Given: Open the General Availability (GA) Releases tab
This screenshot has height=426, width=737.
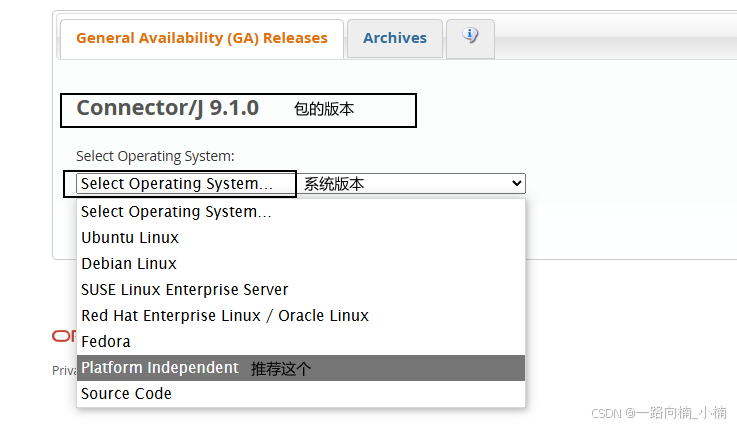Looking at the screenshot, I should tap(202, 39).
